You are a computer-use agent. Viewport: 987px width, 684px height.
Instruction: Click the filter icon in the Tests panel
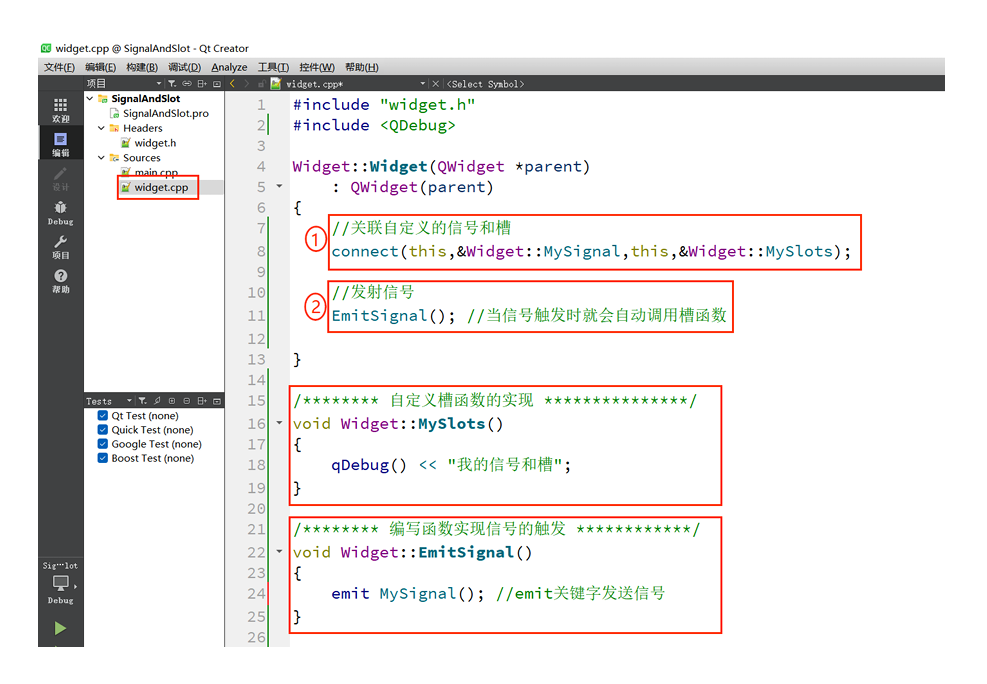143,401
